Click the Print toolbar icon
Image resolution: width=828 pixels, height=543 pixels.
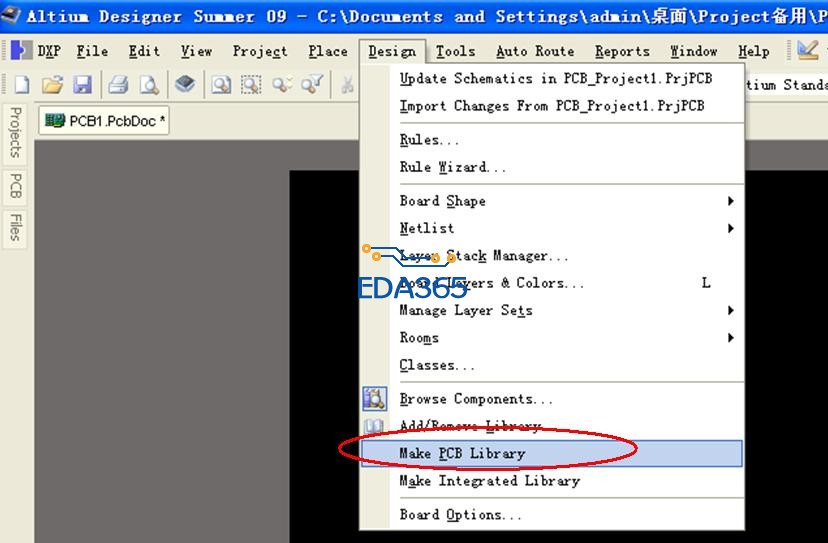coord(118,84)
